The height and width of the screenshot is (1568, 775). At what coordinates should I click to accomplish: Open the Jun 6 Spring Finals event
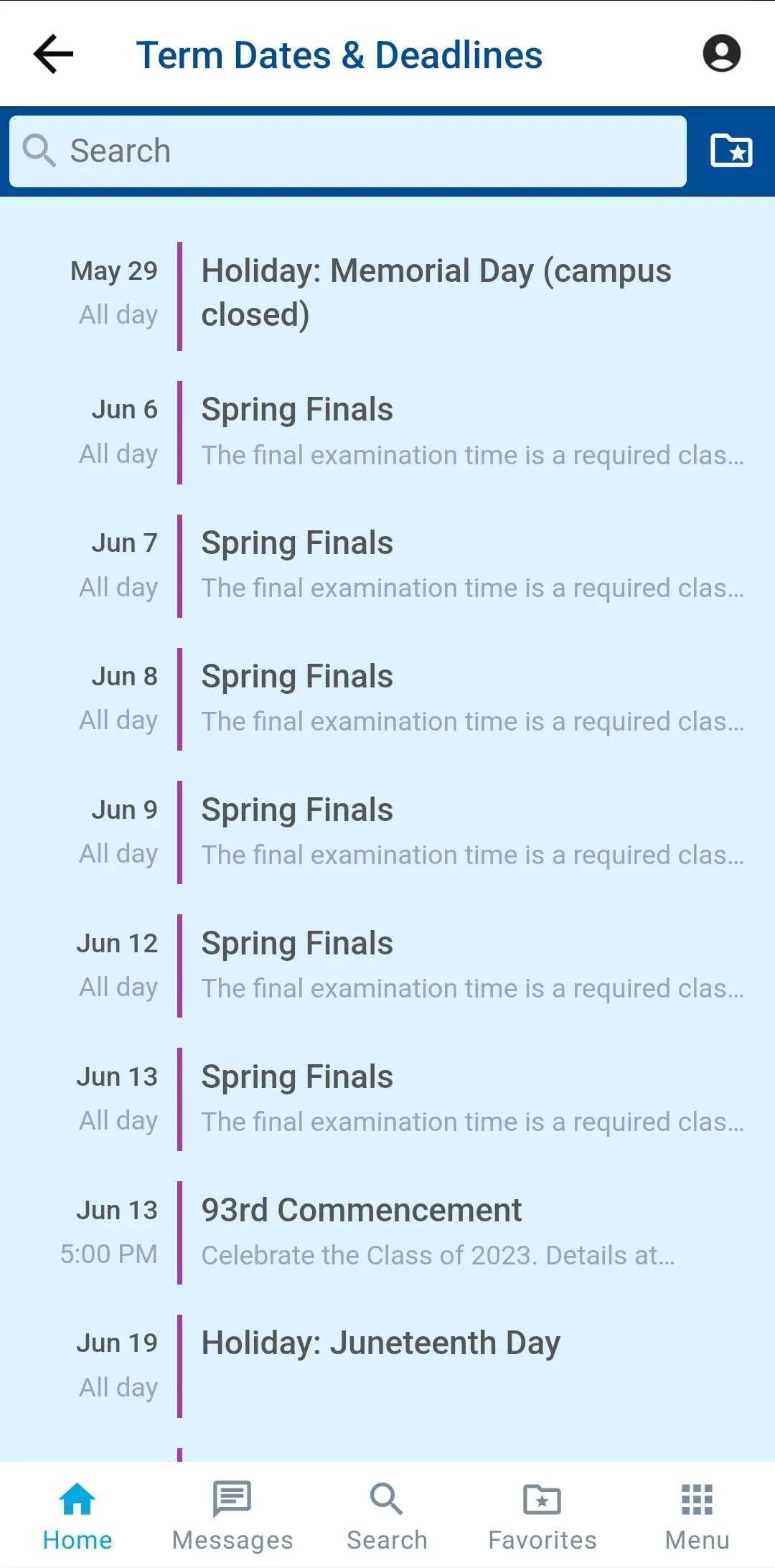click(387, 433)
